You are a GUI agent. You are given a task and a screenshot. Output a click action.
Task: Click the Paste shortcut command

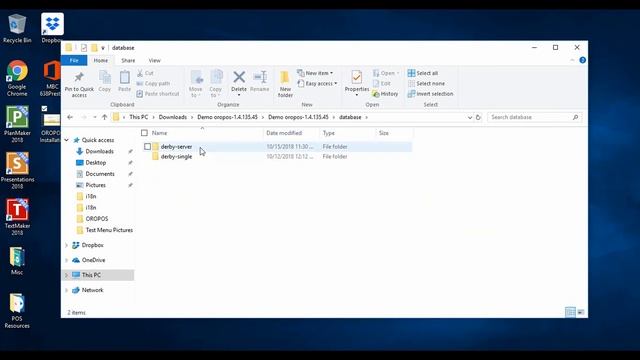pos(158,94)
